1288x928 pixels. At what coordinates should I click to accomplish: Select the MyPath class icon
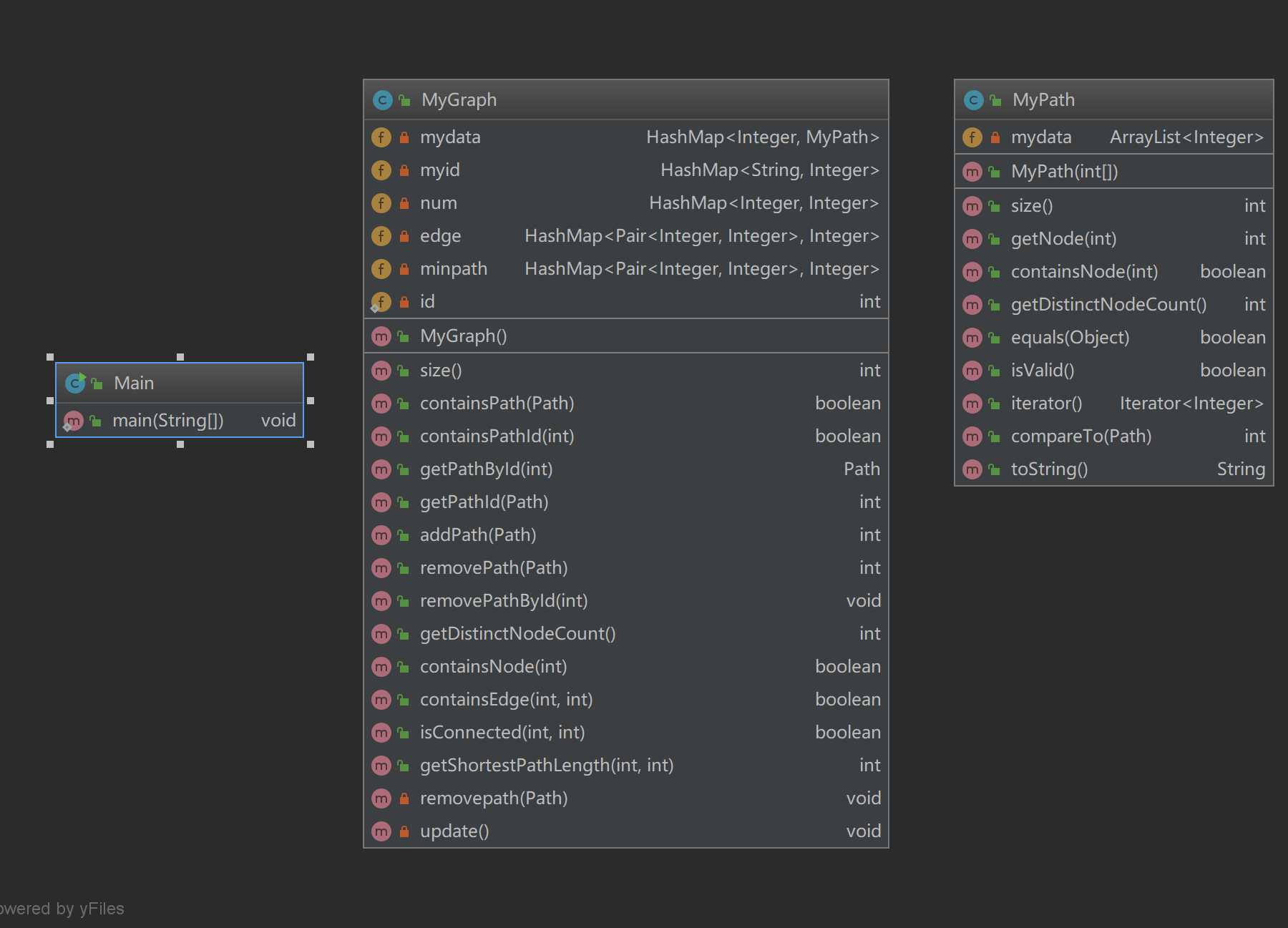tap(973, 100)
